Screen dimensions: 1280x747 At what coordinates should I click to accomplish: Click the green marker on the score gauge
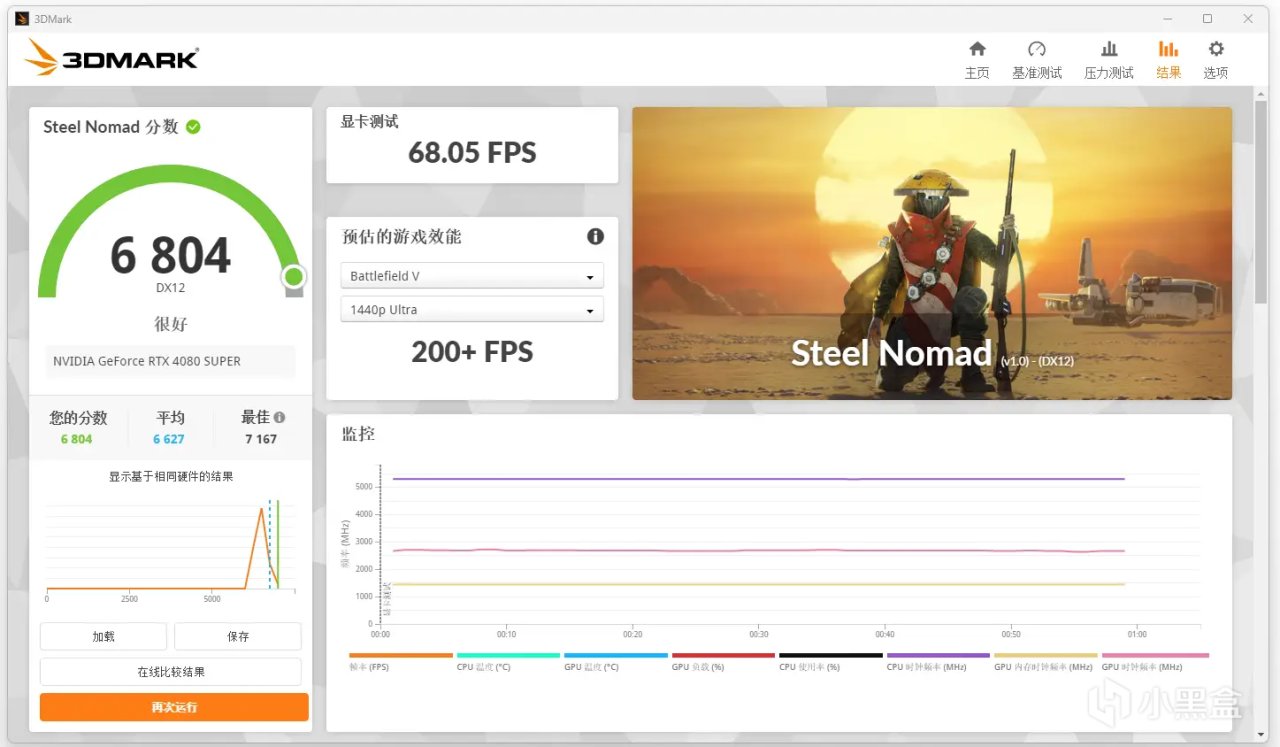coord(293,276)
